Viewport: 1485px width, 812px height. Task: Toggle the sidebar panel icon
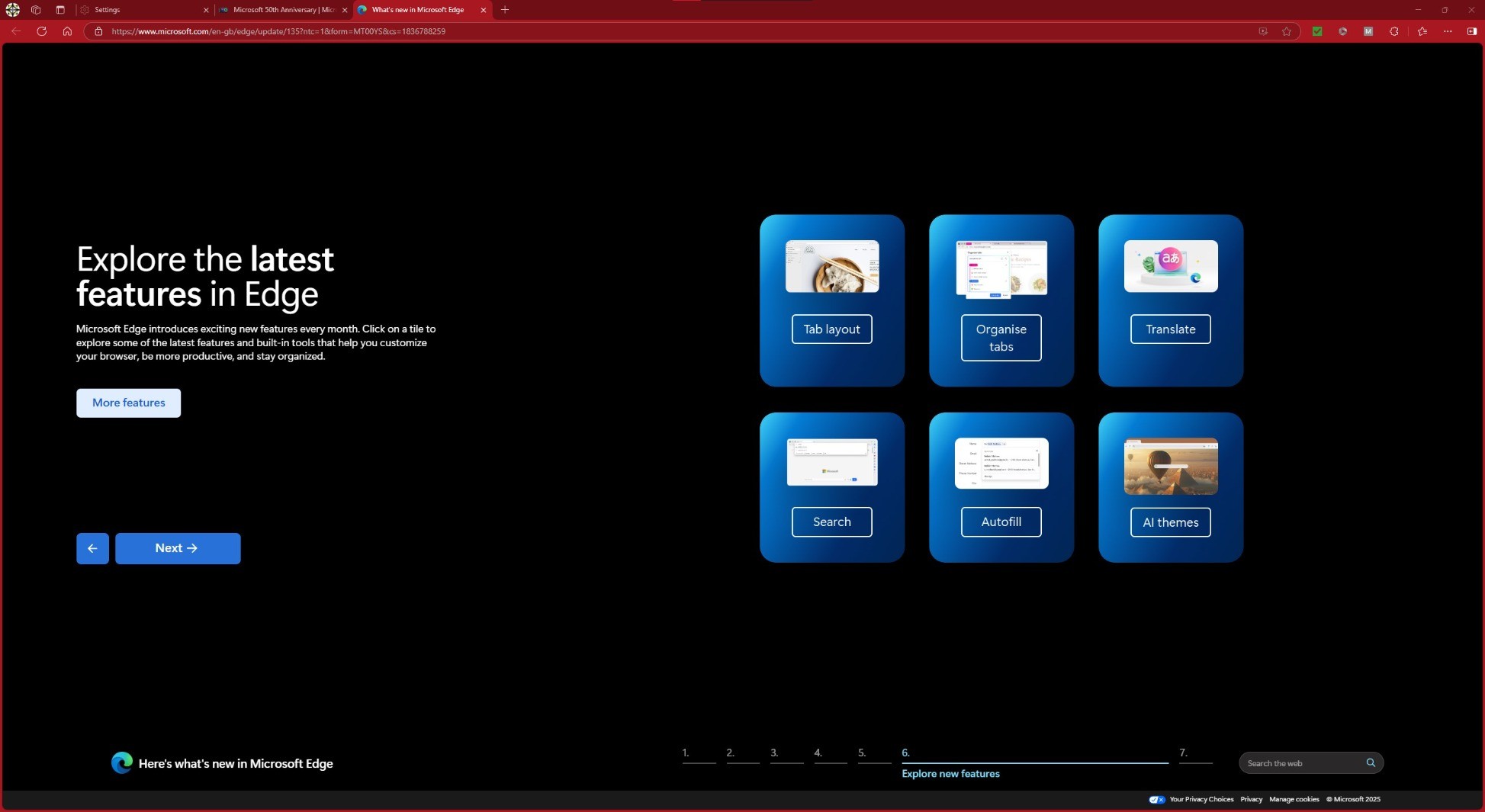coord(1472,31)
